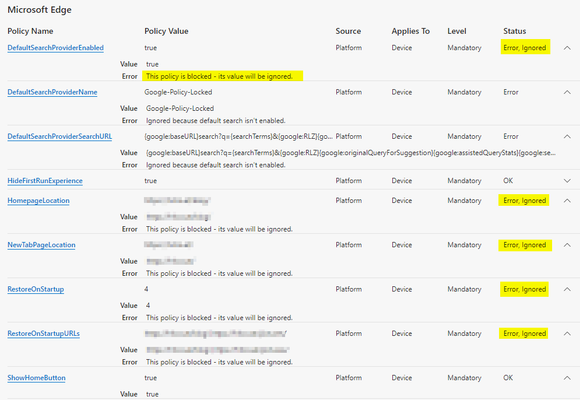
Task: Open the RestoreOnStartupURLs policy link
Action: click(x=44, y=334)
